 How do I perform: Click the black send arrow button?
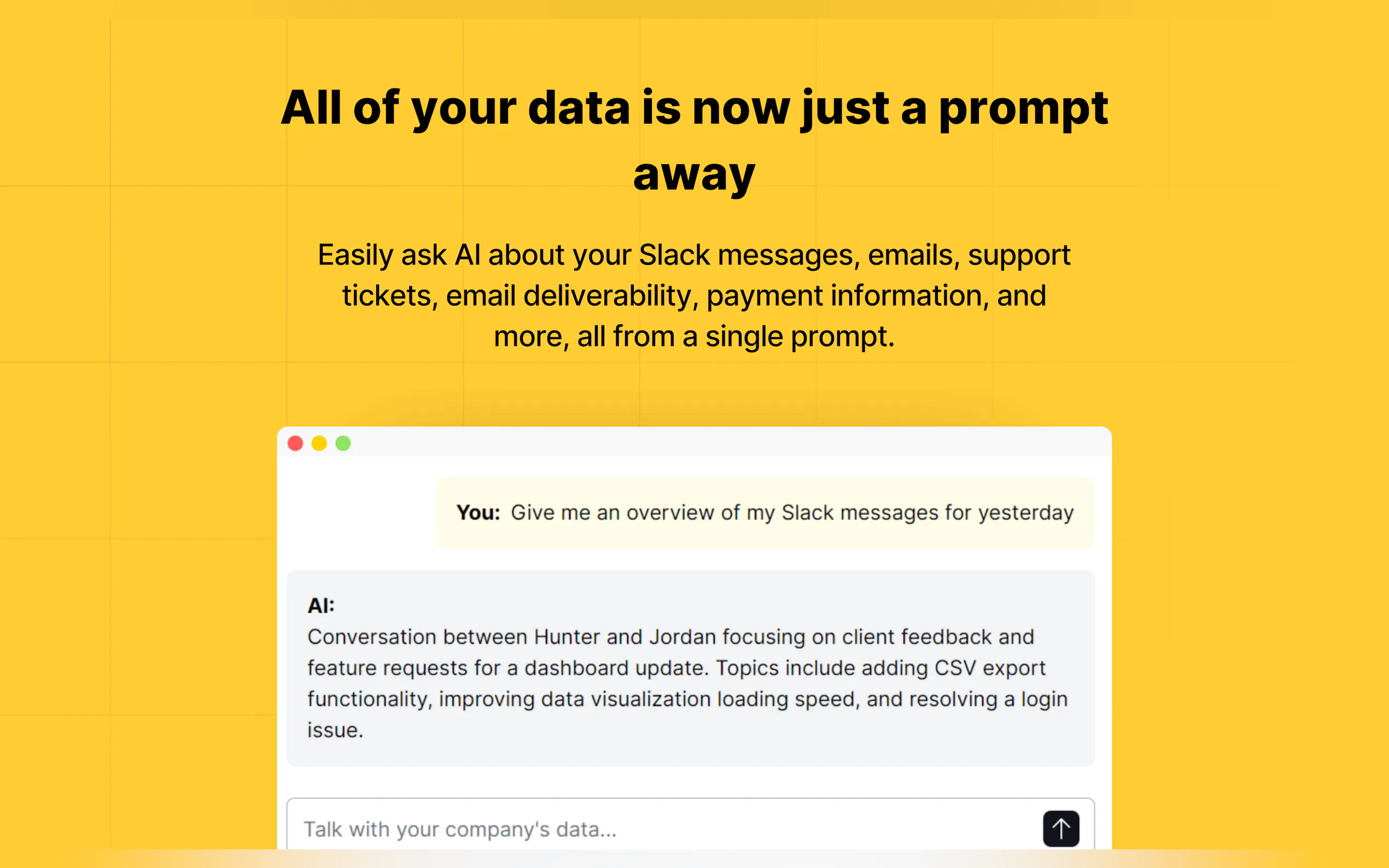point(1060,829)
